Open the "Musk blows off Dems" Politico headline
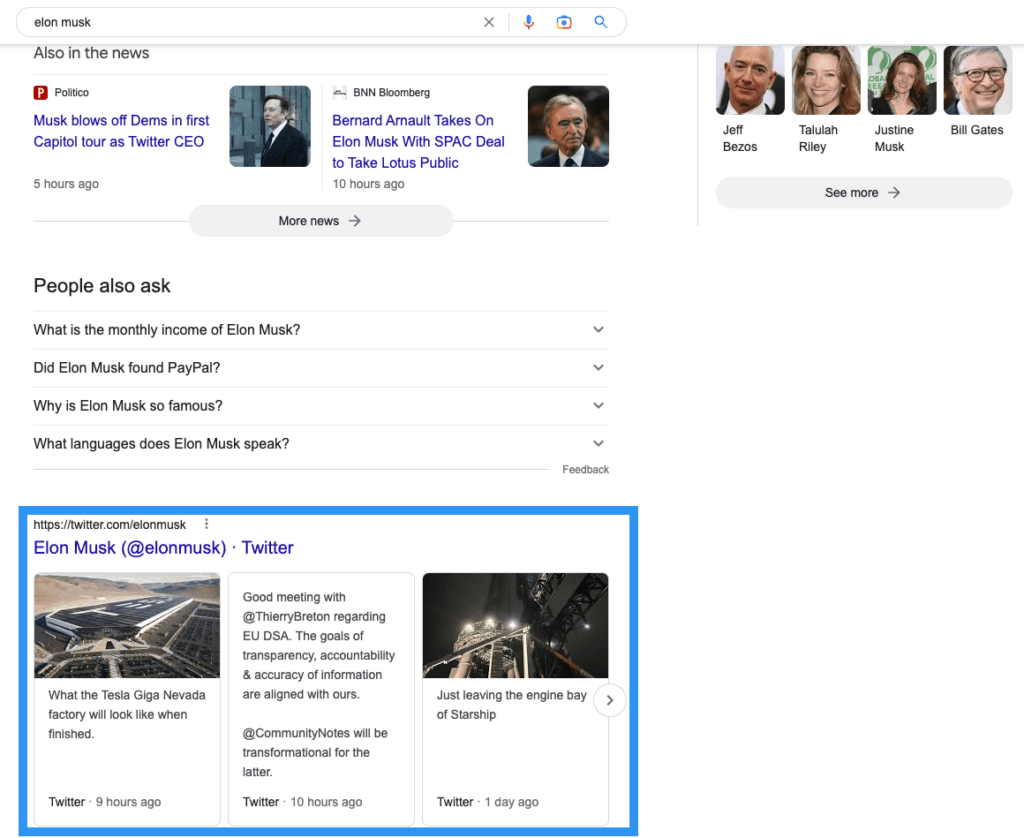The width and height of the screenshot is (1024, 838). click(121, 131)
